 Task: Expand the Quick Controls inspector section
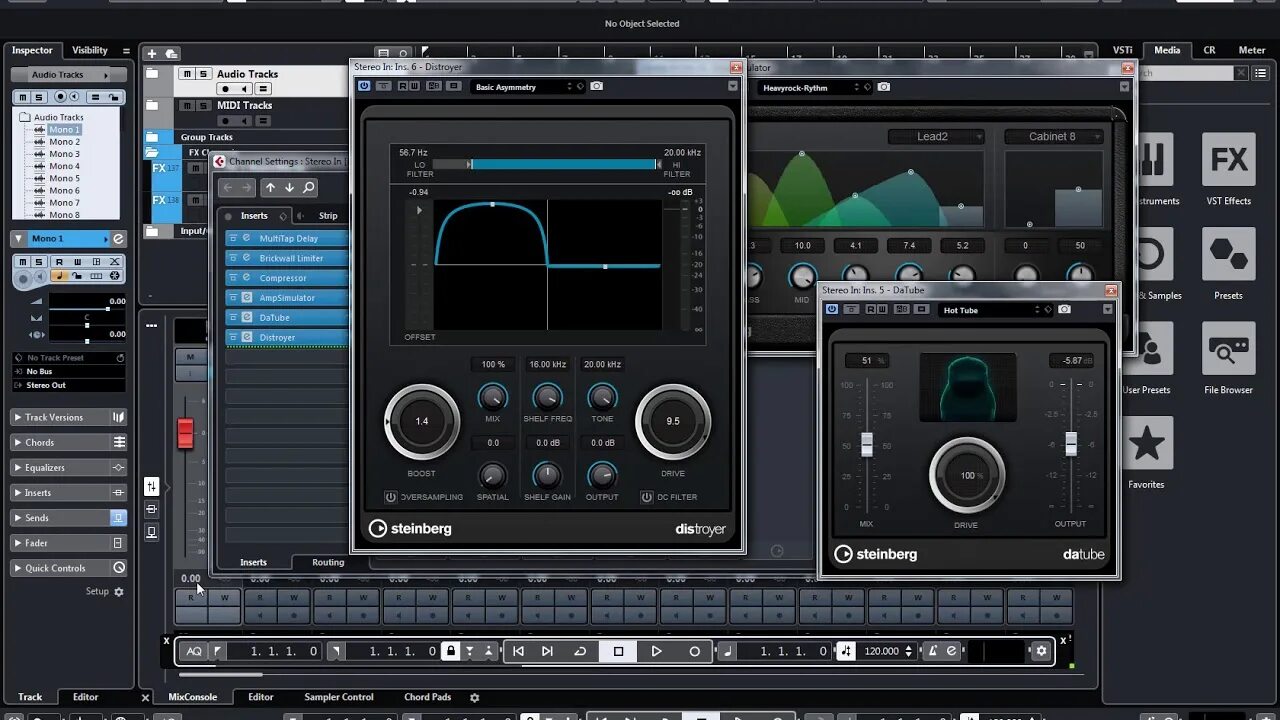pyautogui.click(x=69, y=568)
